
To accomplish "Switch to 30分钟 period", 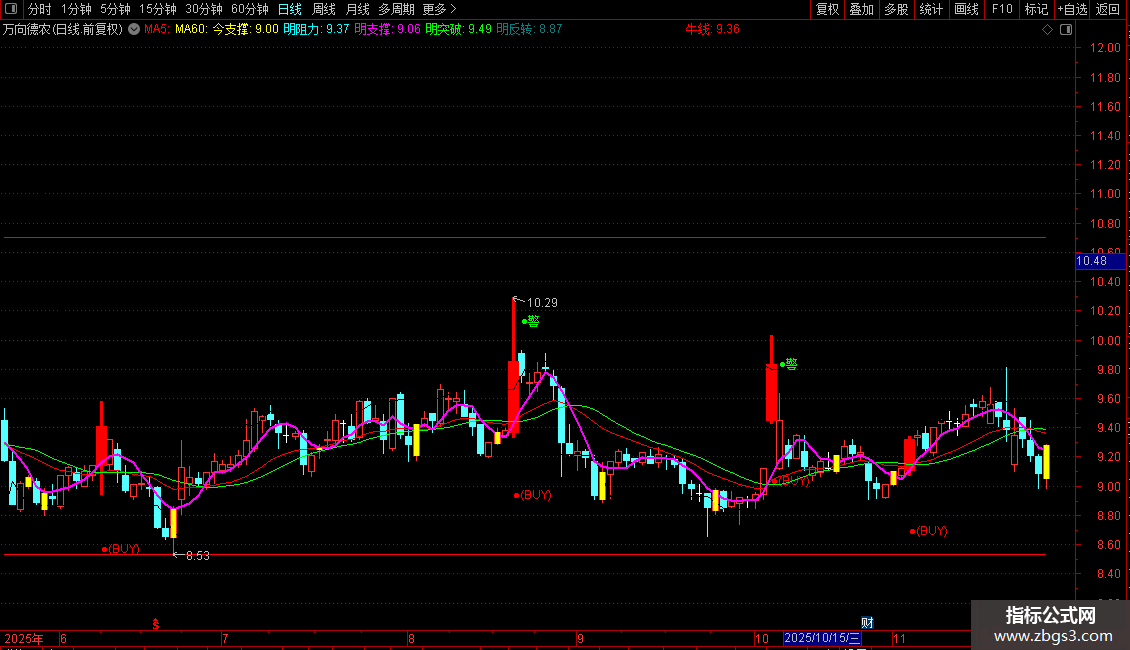I will point(204,9).
